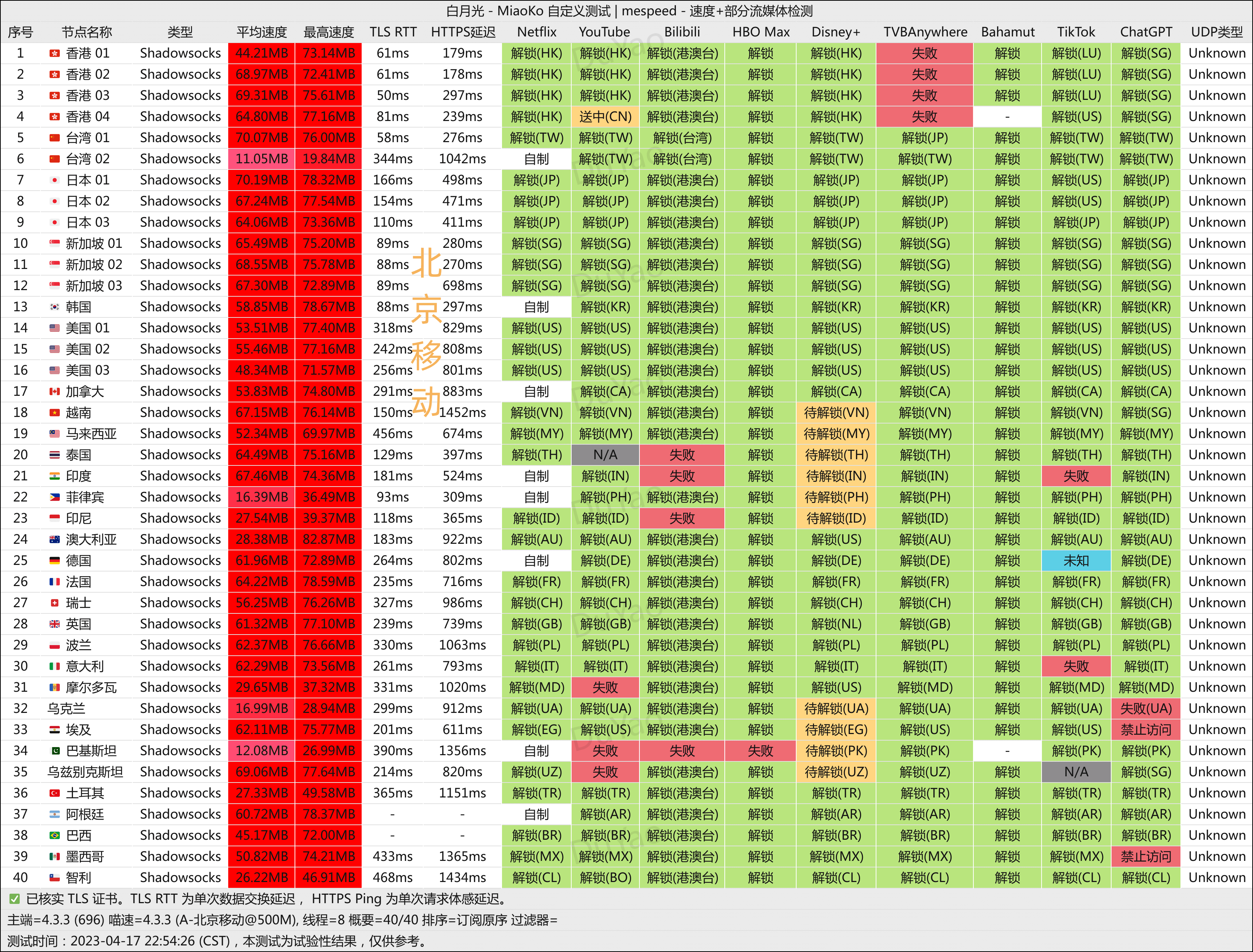Click 44.21MB average speed for 香港 01
The image size is (1253, 952).
(x=261, y=53)
